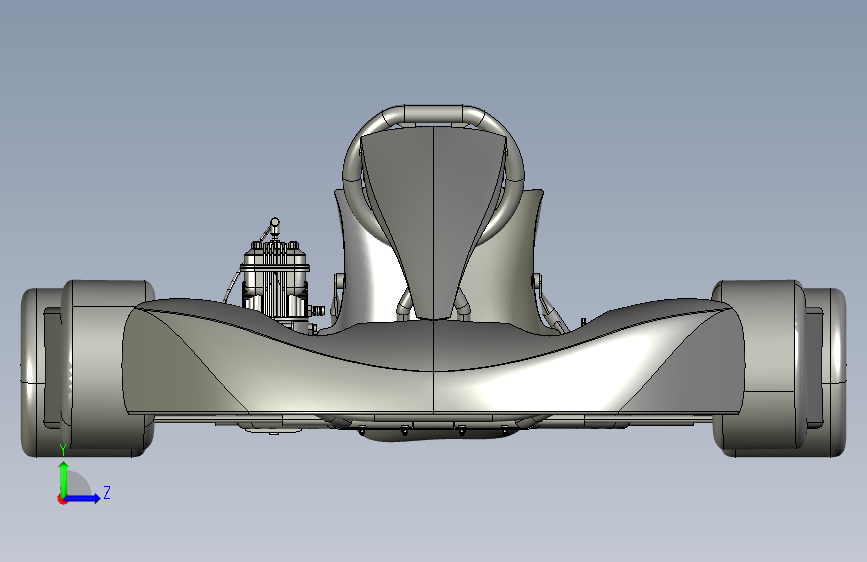The width and height of the screenshot is (867, 562).
Task: Click the blue Z axis arrow of the triad
Action: 83,498
